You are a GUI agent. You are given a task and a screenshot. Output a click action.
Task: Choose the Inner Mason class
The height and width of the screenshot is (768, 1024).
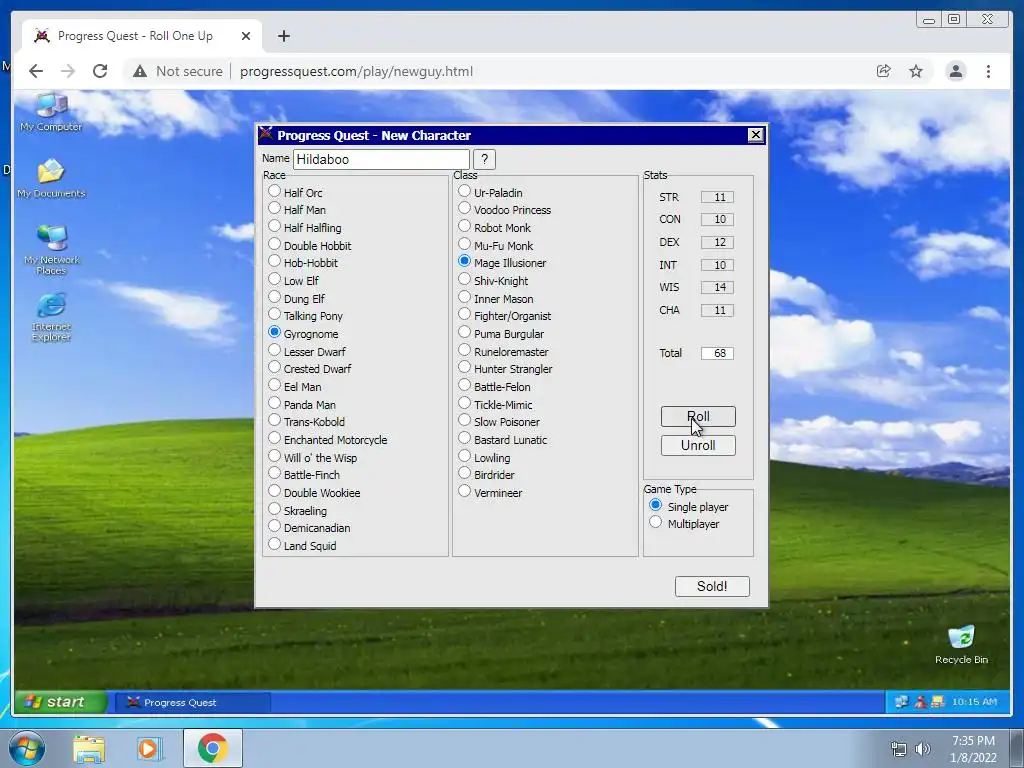464,297
